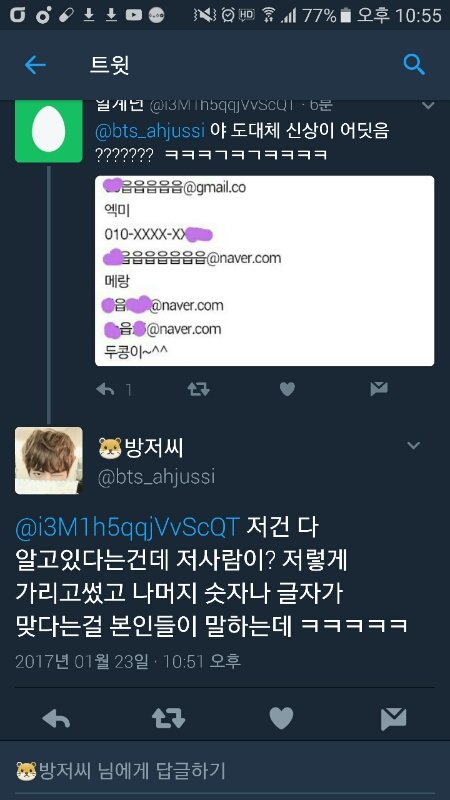Open chevron menu beside 방저씨 name
The width and height of the screenshot is (450, 800).
coord(413,445)
